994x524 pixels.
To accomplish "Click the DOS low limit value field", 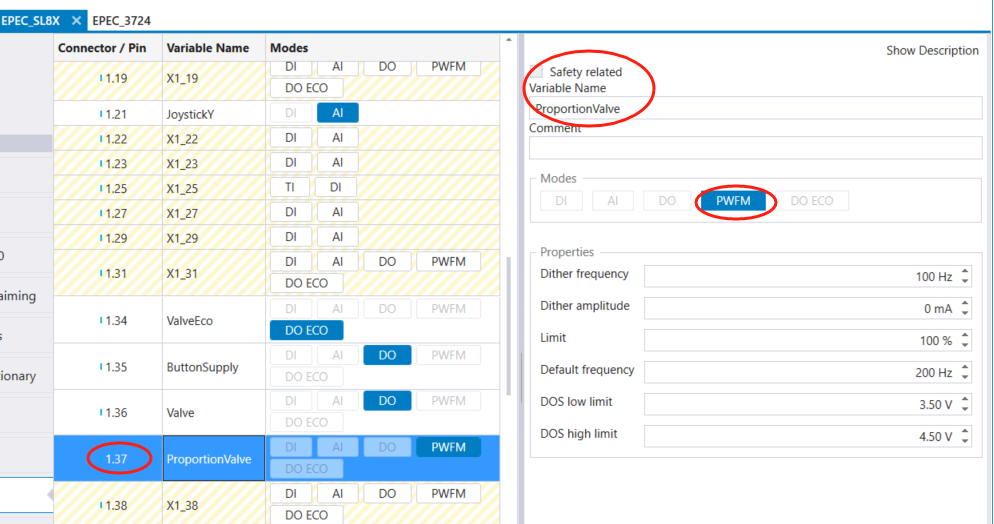I will point(800,405).
